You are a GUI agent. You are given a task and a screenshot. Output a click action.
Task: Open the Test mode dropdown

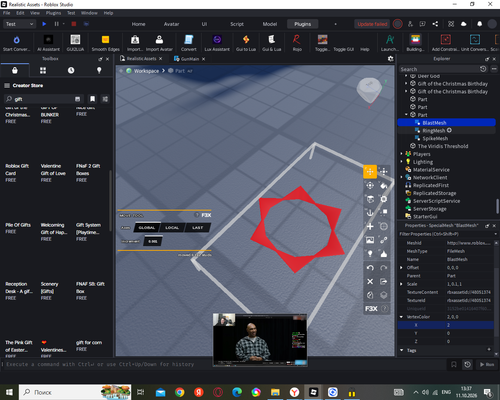click(19, 24)
